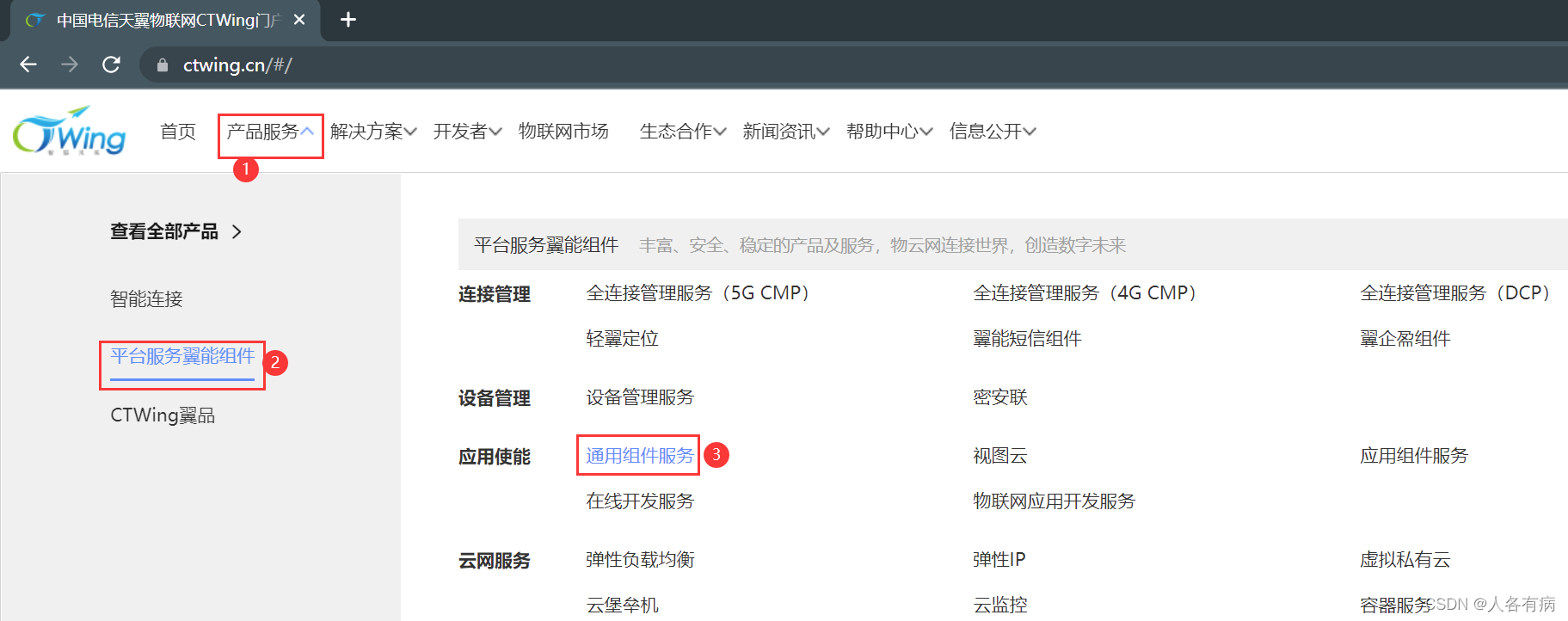
Task: Open the 视图云 product link
Action: pyautogui.click(x=1000, y=456)
